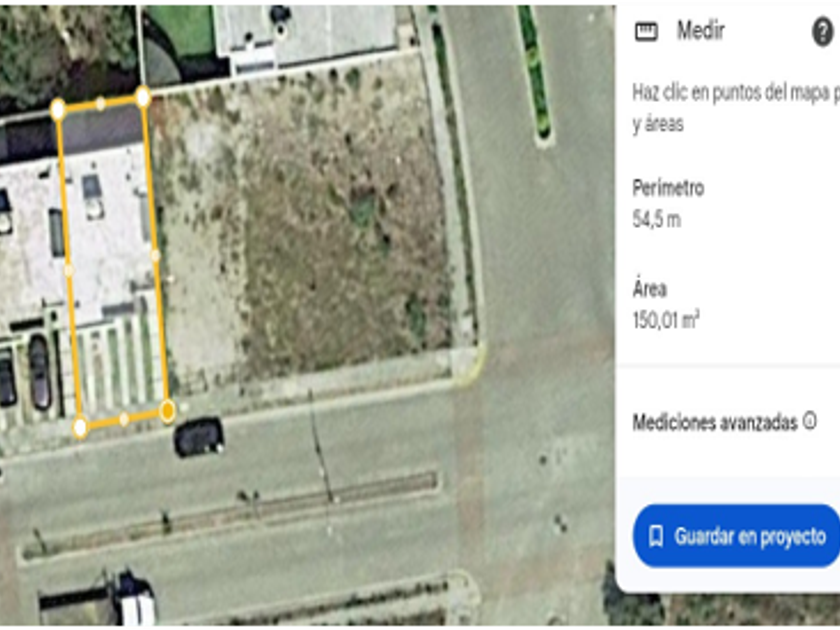Viewport: 840px width, 630px height.
Task: Click the Guardar en proyecto button
Action: (736, 535)
